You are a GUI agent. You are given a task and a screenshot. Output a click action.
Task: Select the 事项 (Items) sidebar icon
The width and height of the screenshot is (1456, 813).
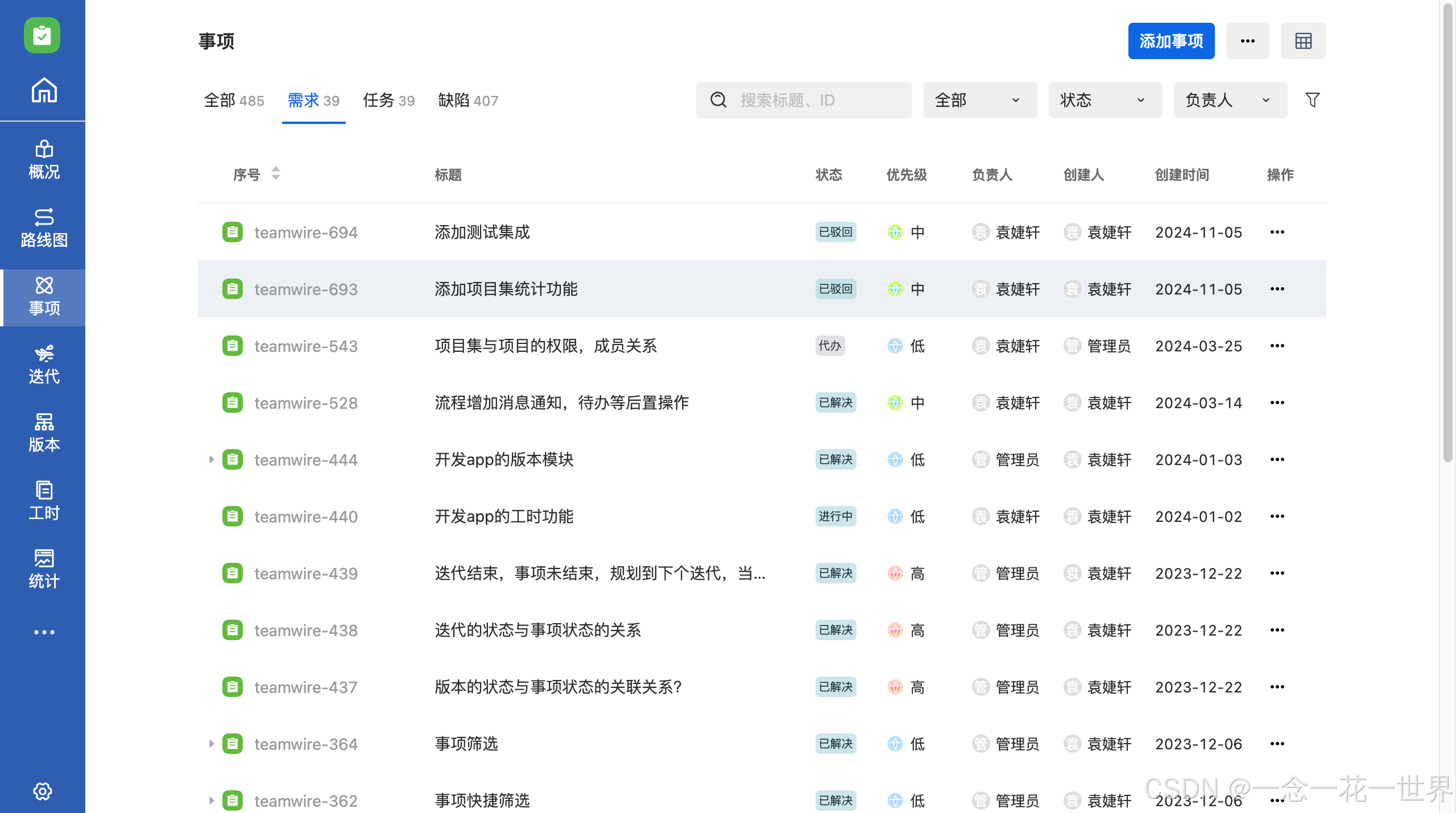pyautogui.click(x=43, y=297)
